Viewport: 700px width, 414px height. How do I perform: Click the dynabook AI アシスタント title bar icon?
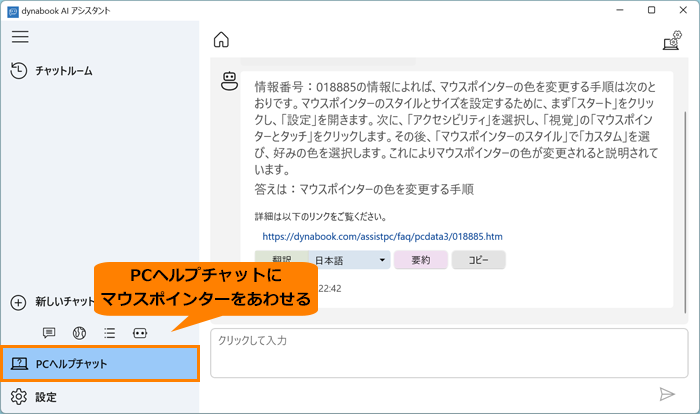tap(13, 11)
